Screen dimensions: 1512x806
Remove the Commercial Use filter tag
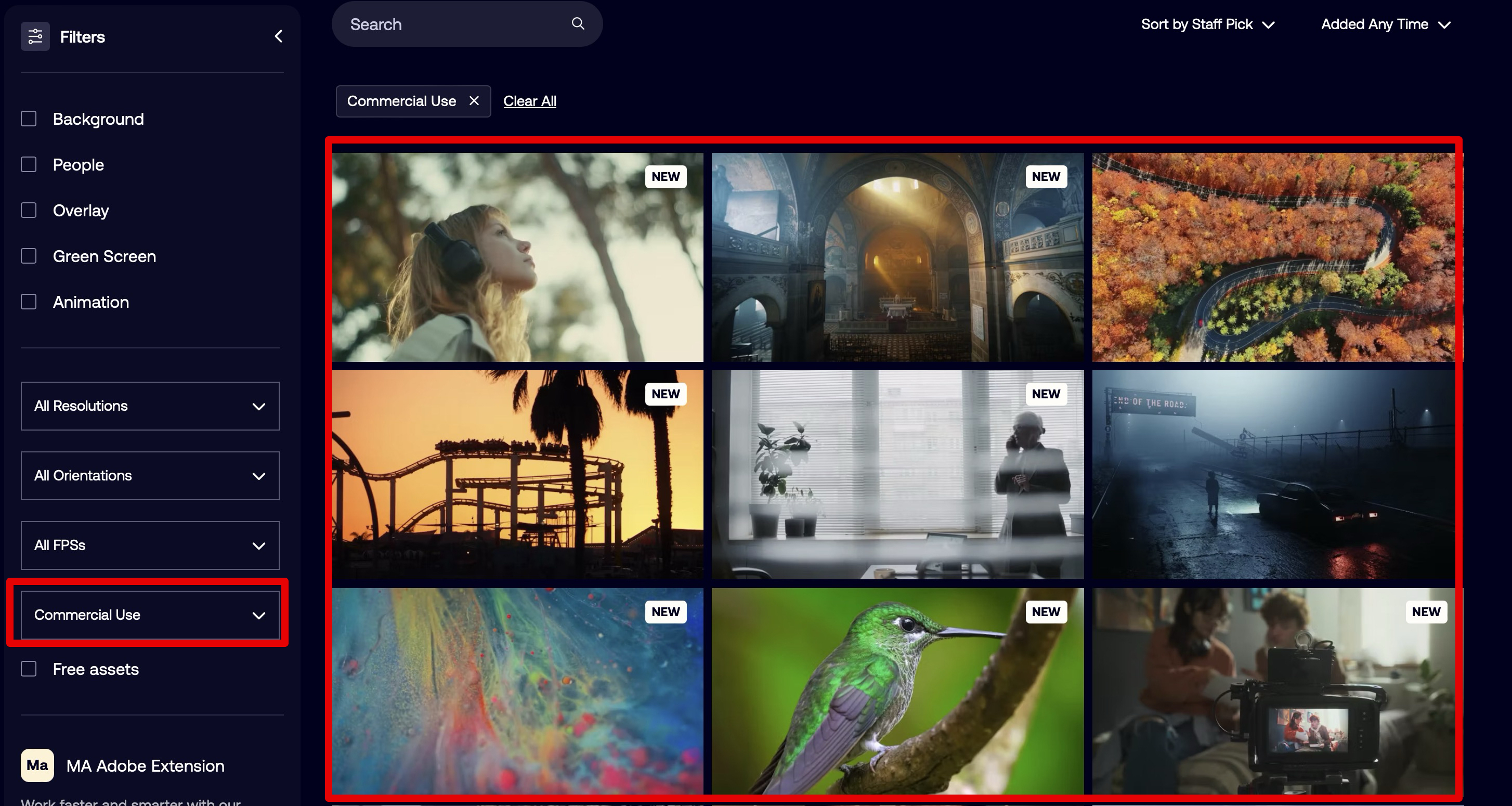(x=474, y=101)
